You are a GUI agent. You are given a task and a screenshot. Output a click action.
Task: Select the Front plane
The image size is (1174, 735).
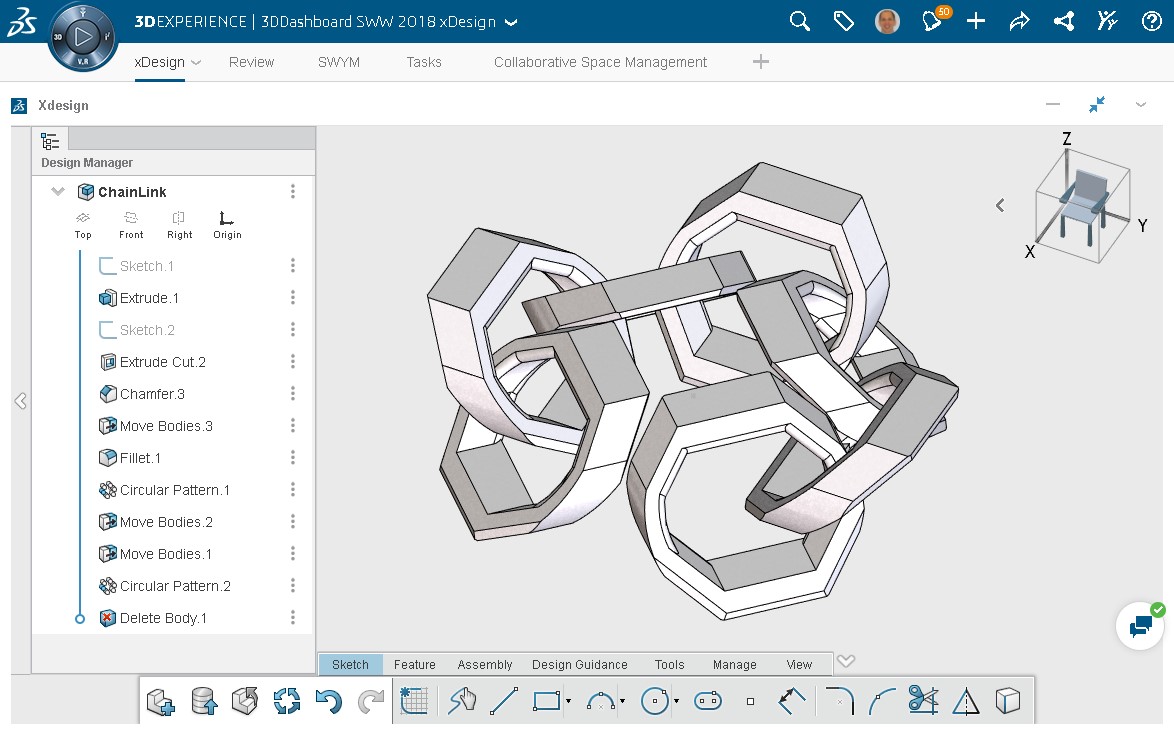point(131,225)
